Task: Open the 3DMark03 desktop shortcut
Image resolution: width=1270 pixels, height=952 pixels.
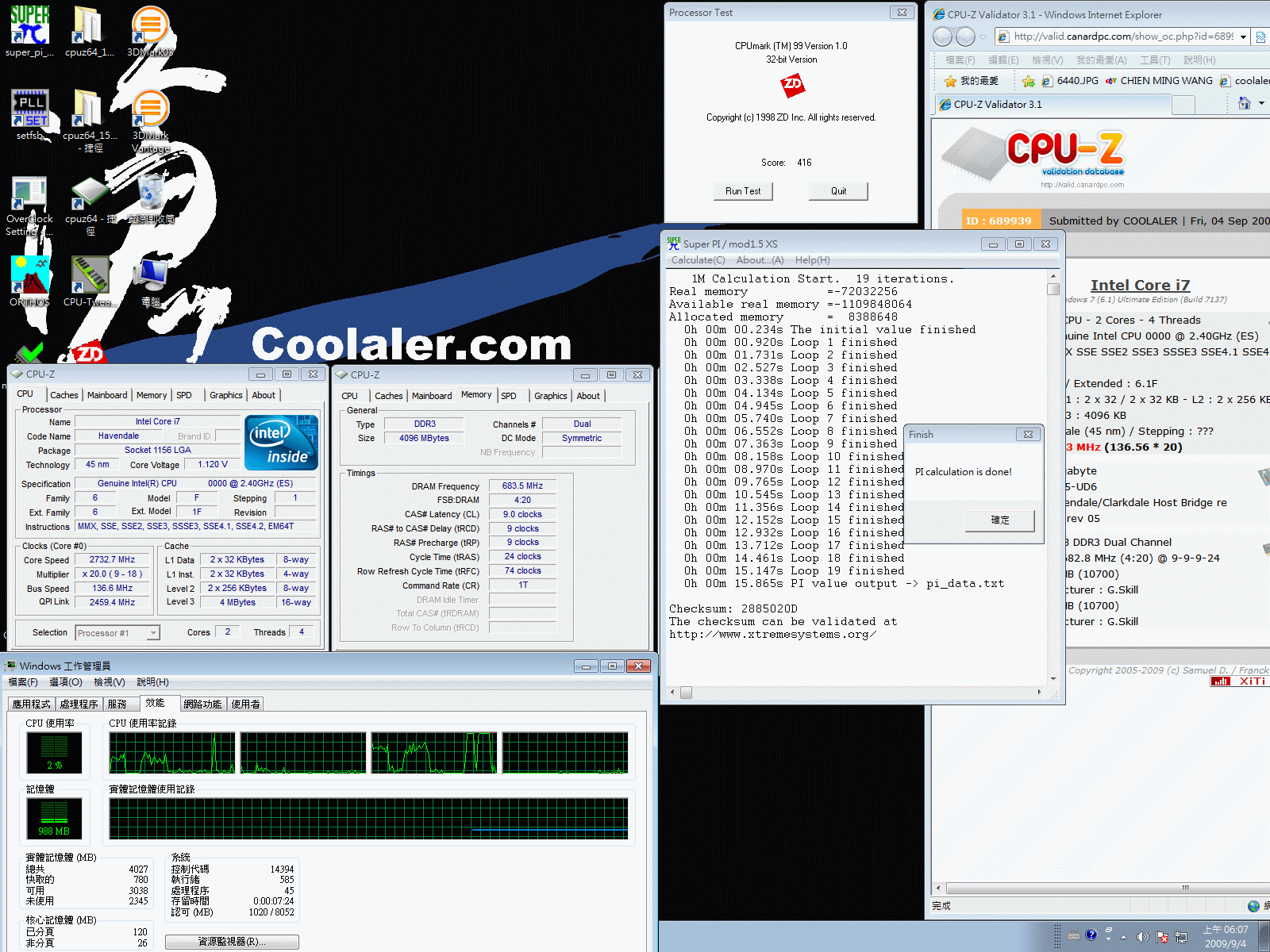Action: (x=150, y=32)
